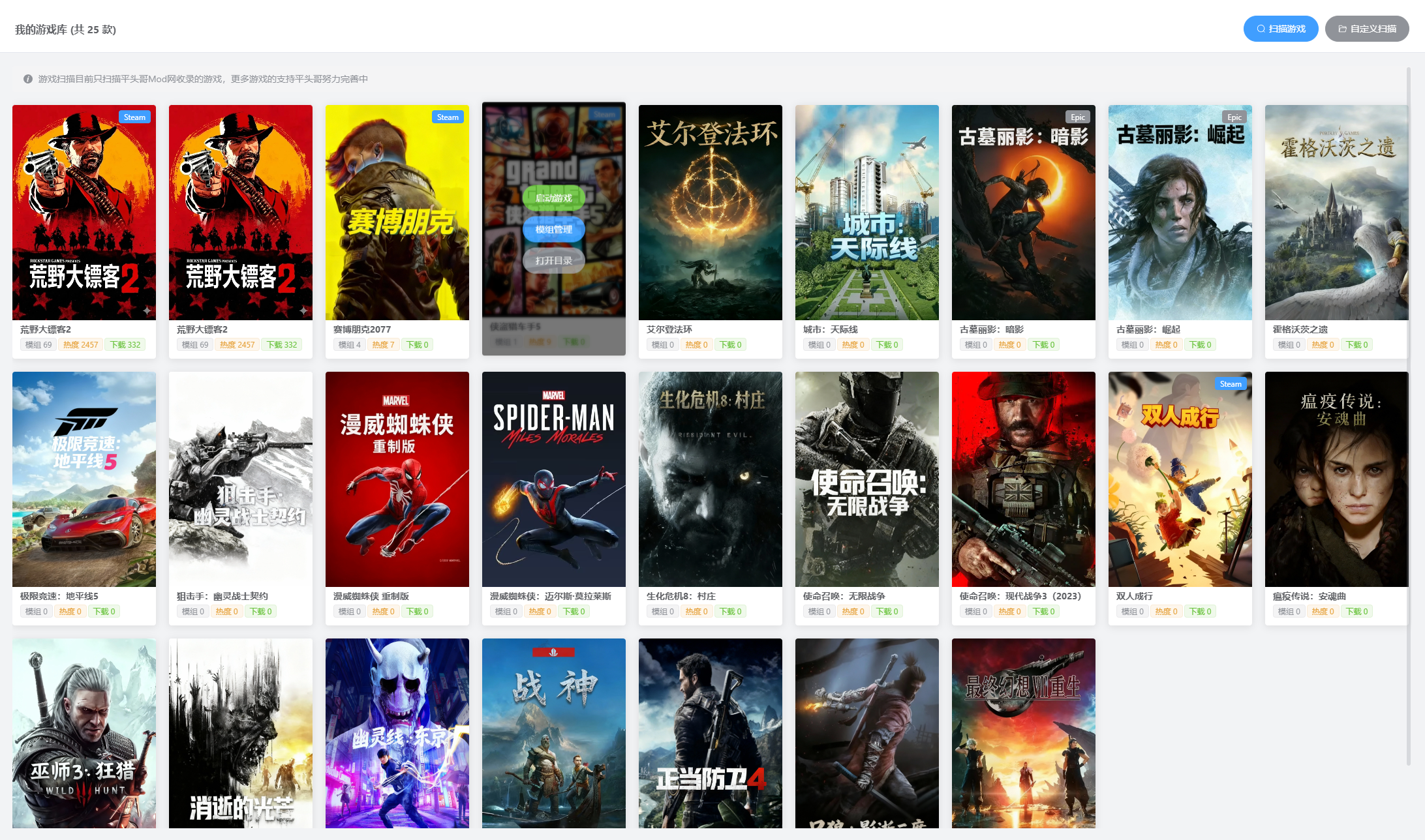This screenshot has width=1425, height=840.
Task: Click the 自定义扫描 custom scan button
Action: click(1366, 29)
